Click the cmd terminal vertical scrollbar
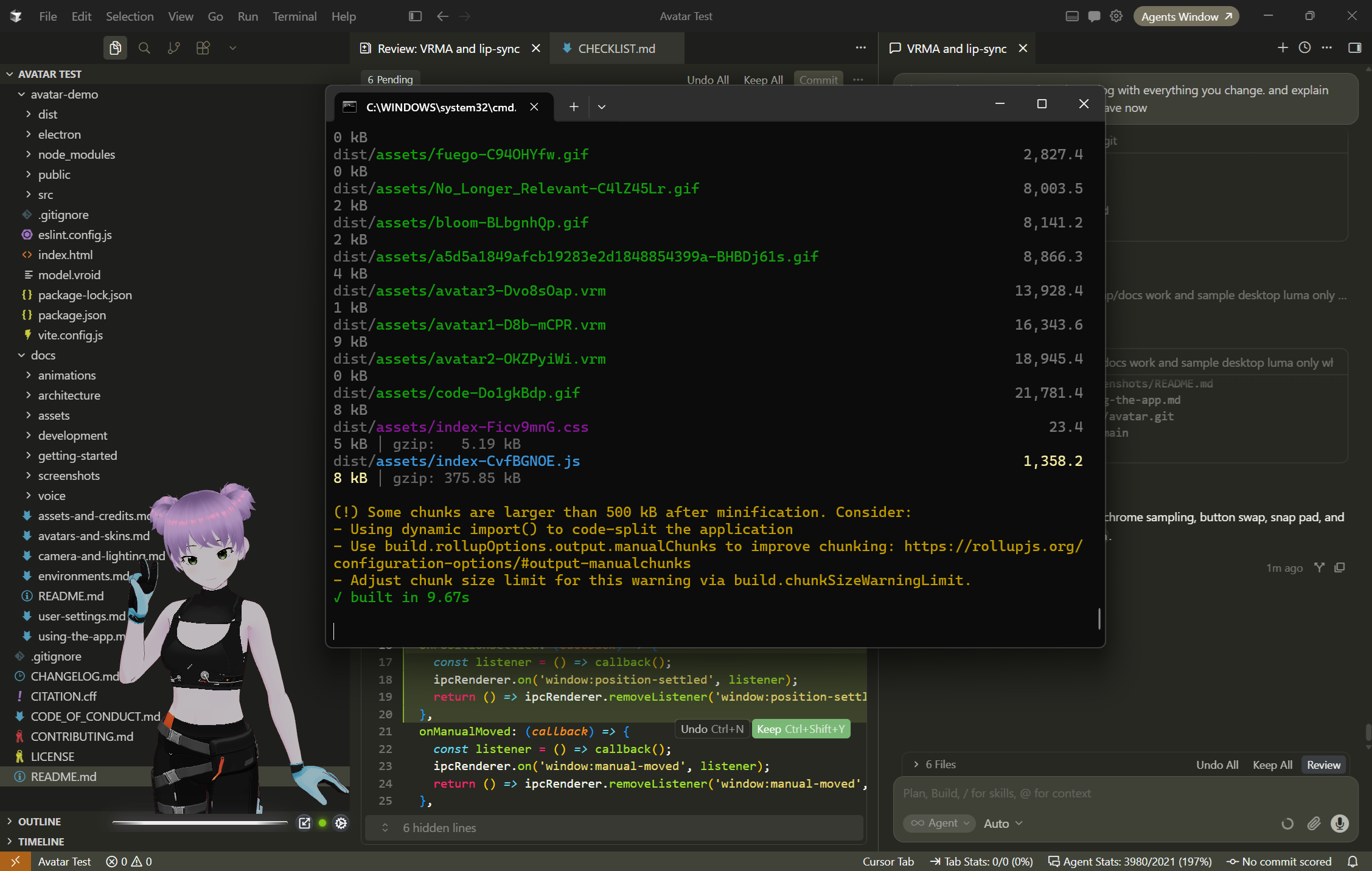Screen dimensions: 1372x871 (x=1099, y=619)
